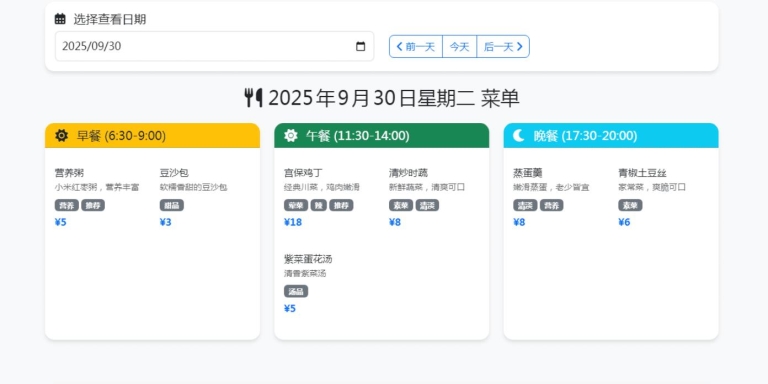Click the ¥8 price of 蒸蛋羹

pos(519,222)
